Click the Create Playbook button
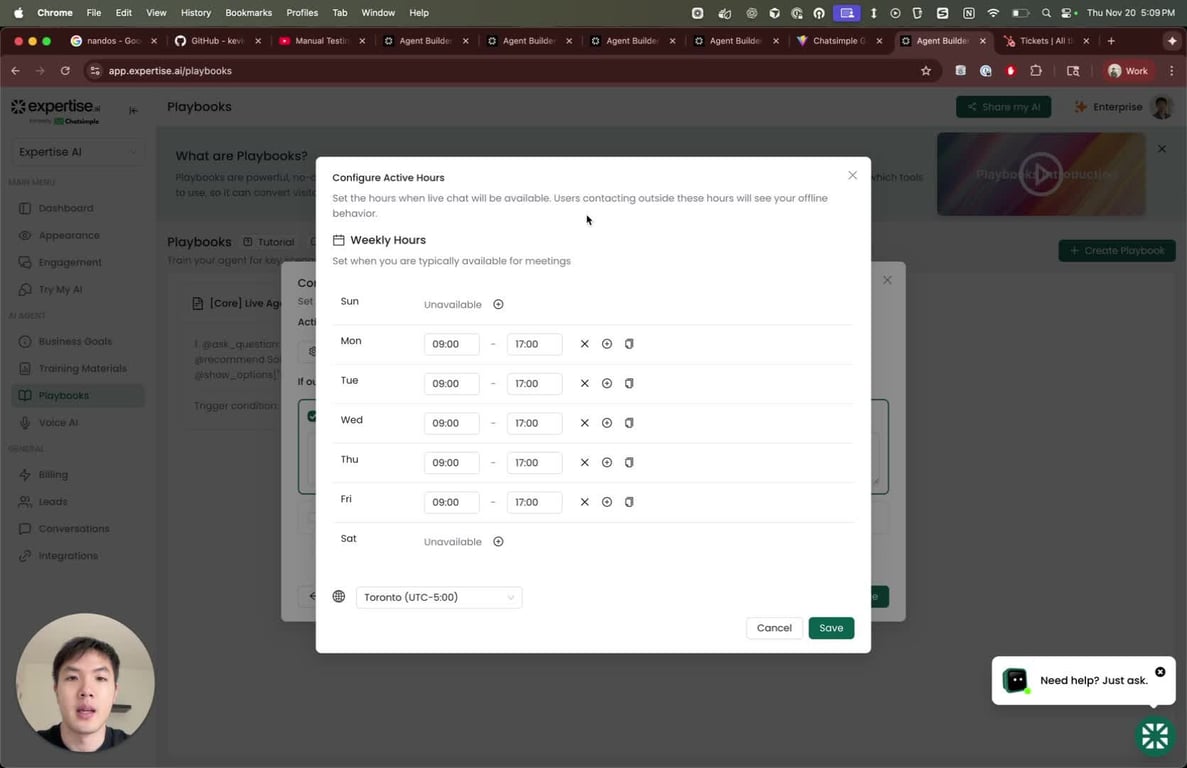Image resolution: width=1187 pixels, height=768 pixels. [1117, 250]
